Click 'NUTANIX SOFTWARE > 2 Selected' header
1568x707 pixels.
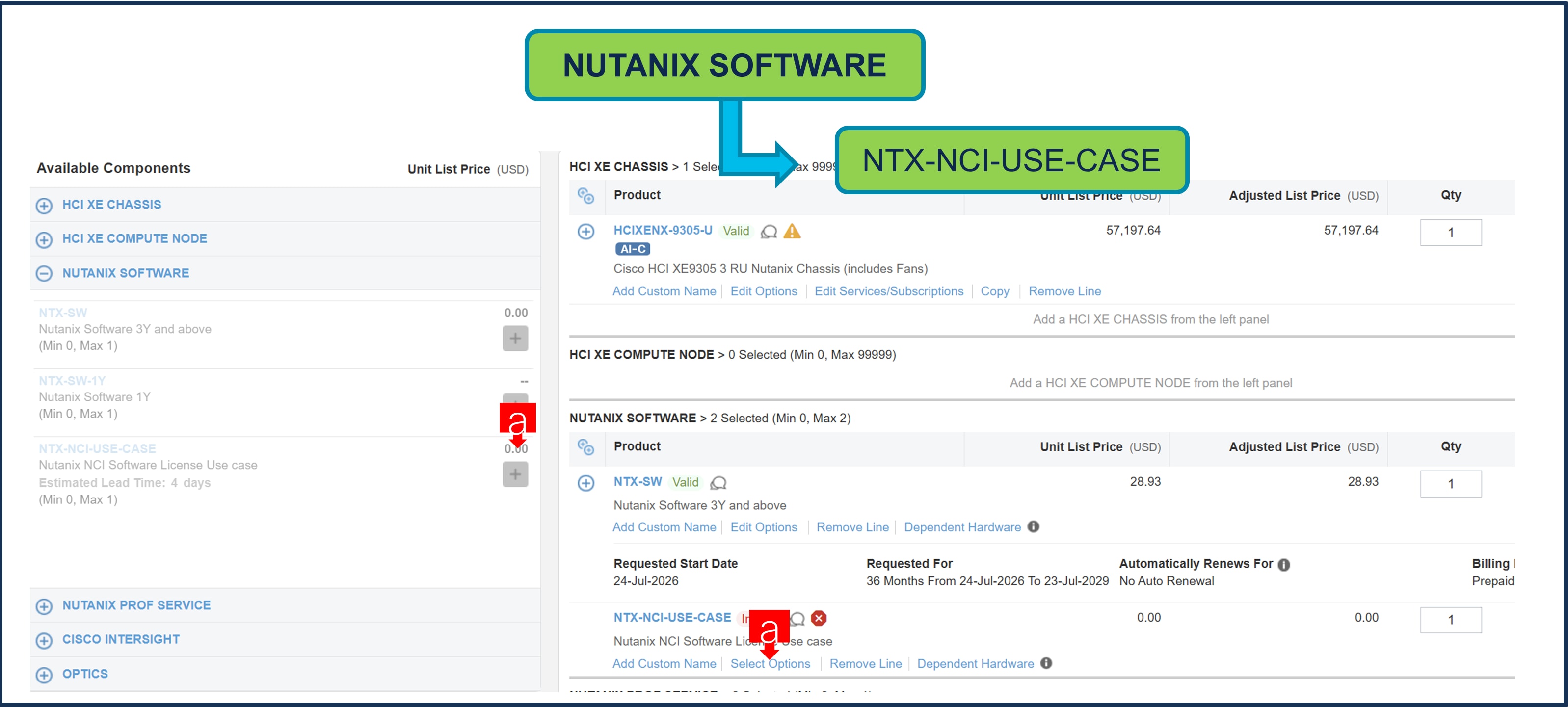point(710,418)
